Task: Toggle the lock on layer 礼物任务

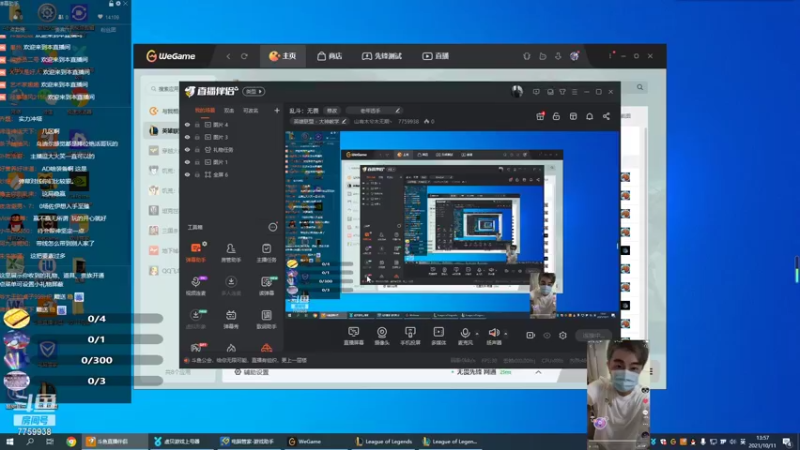Action: [x=197, y=149]
